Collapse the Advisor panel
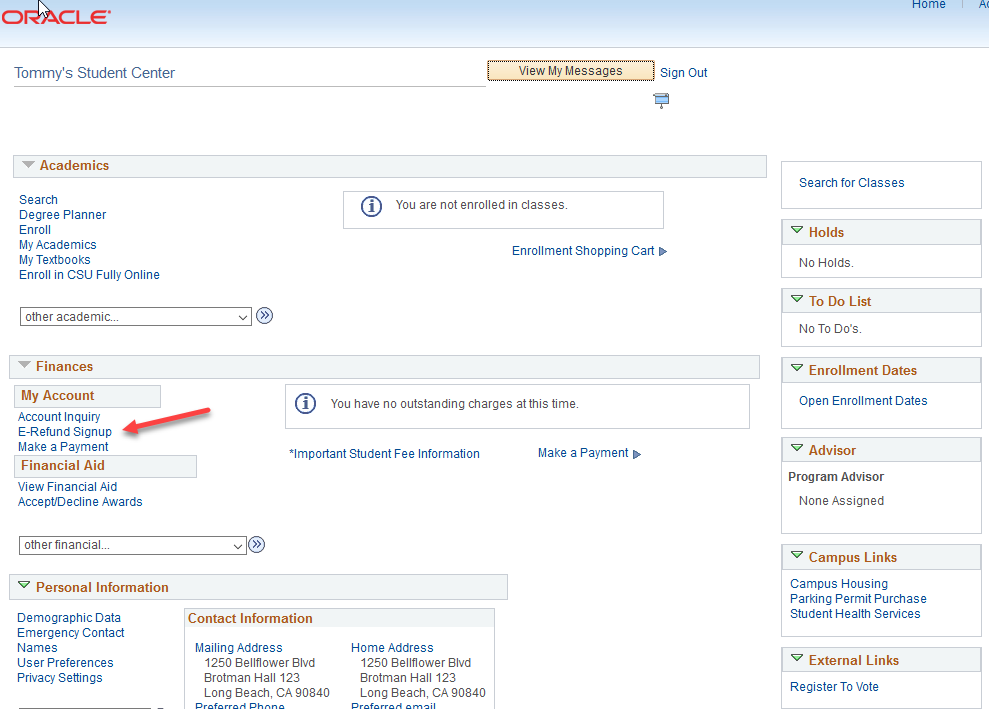 point(797,448)
